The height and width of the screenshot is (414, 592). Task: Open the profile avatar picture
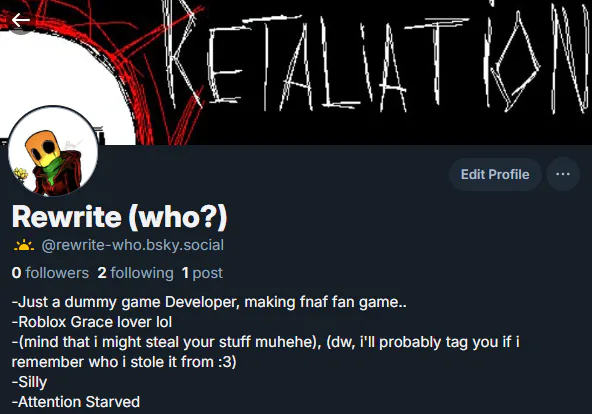coord(53,151)
